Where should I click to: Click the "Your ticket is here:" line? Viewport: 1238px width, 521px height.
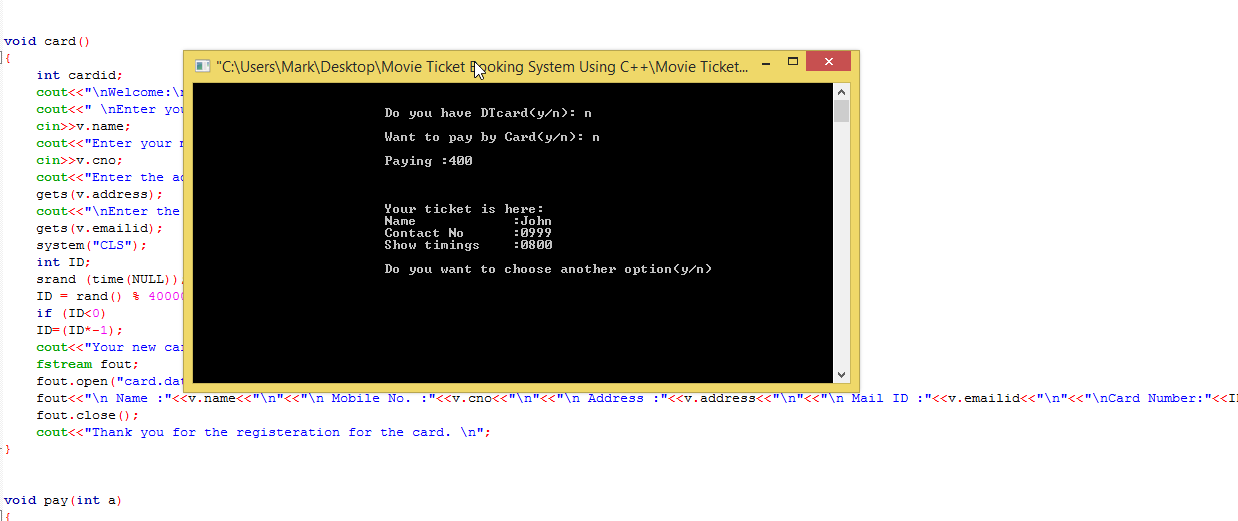point(464,209)
